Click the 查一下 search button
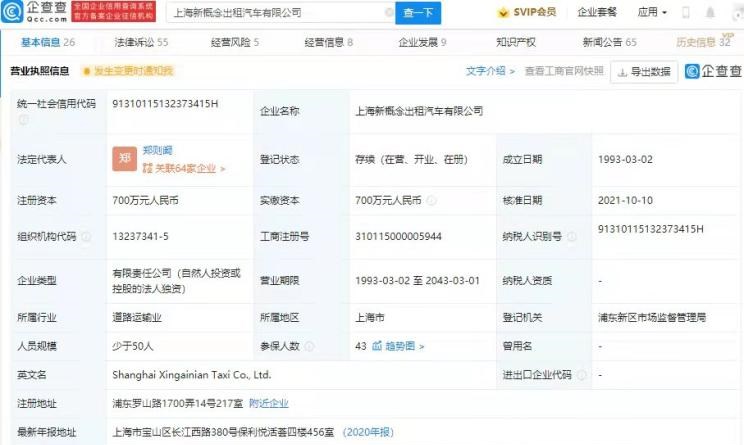Screen dimensions: 744x445 click(x=418, y=13)
